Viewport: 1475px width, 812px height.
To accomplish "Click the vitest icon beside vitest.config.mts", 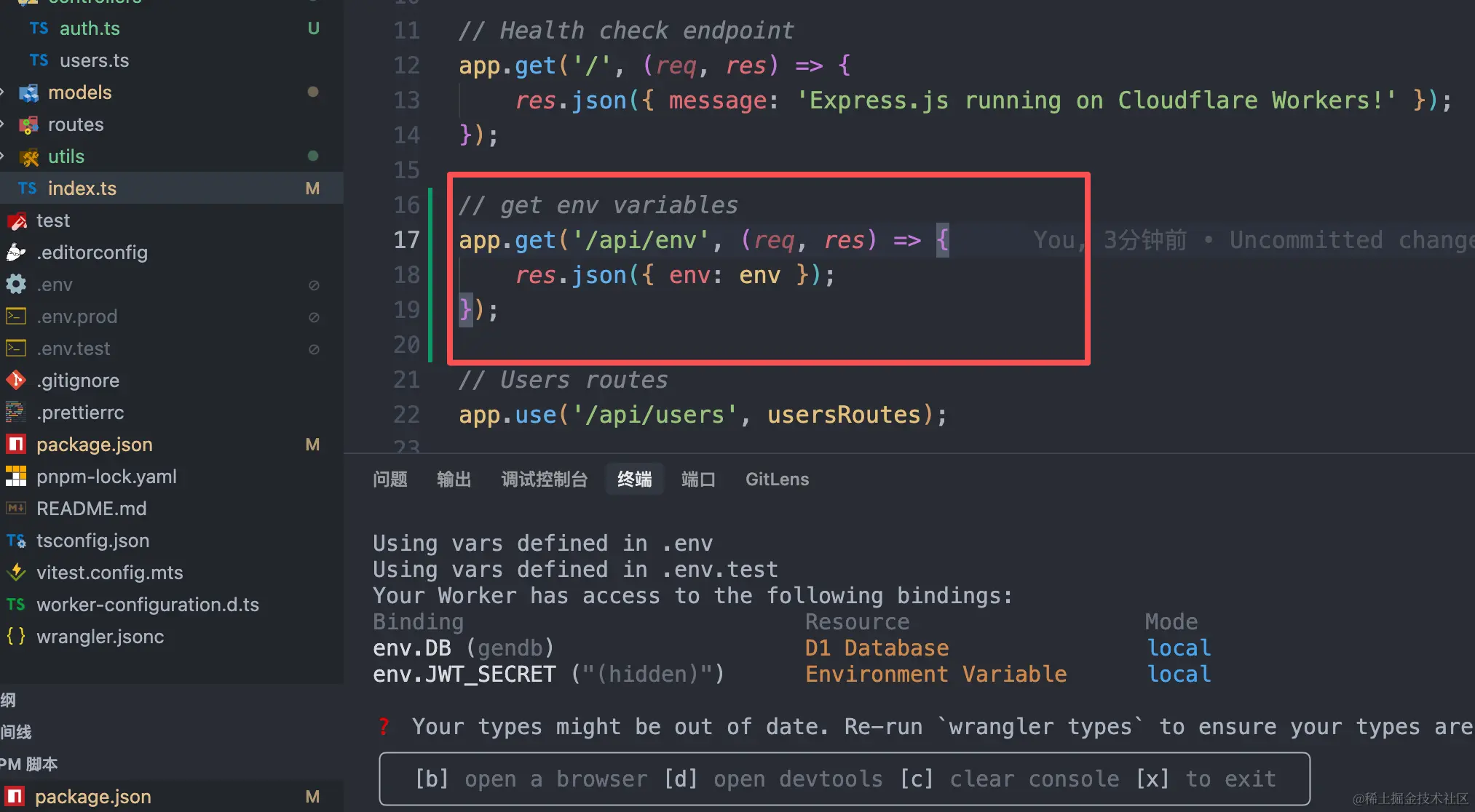I will pos(16,573).
